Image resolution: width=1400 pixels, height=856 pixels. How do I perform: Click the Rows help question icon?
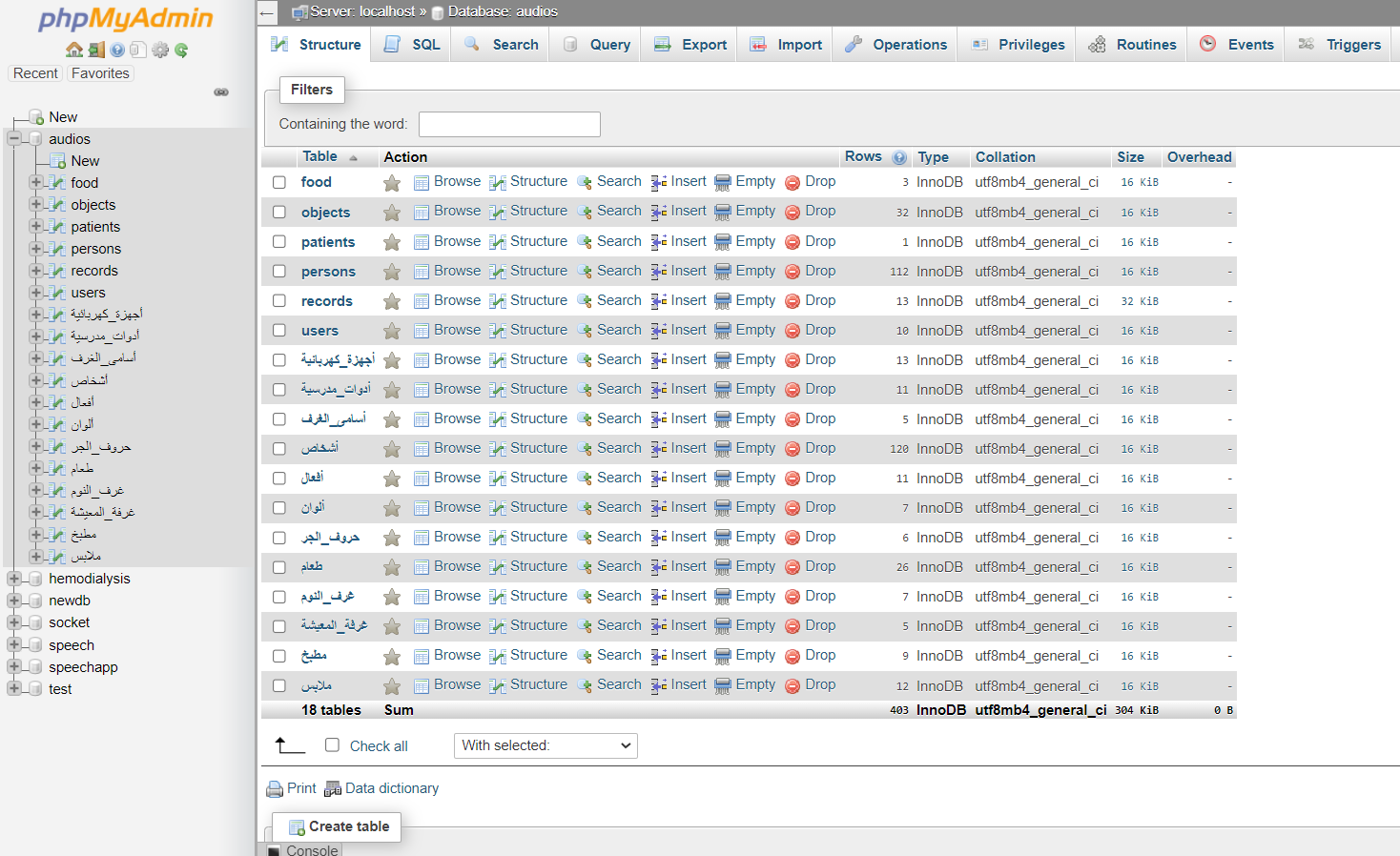[899, 157]
